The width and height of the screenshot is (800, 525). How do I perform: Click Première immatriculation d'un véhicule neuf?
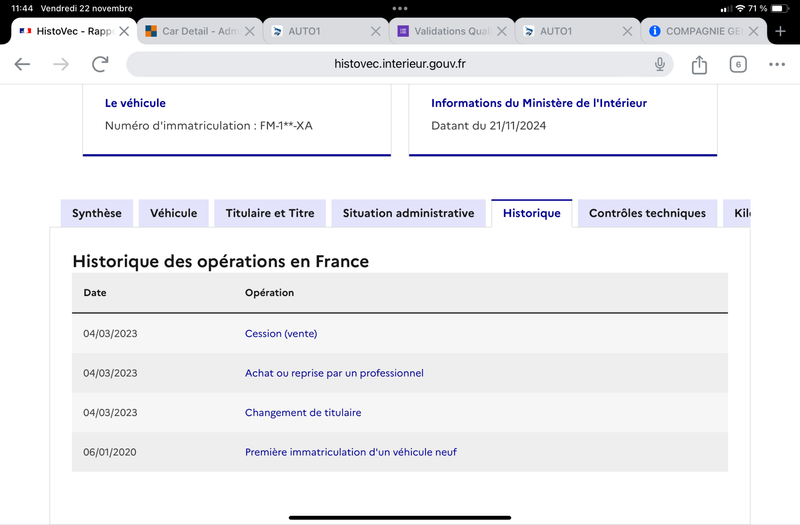click(x=351, y=452)
